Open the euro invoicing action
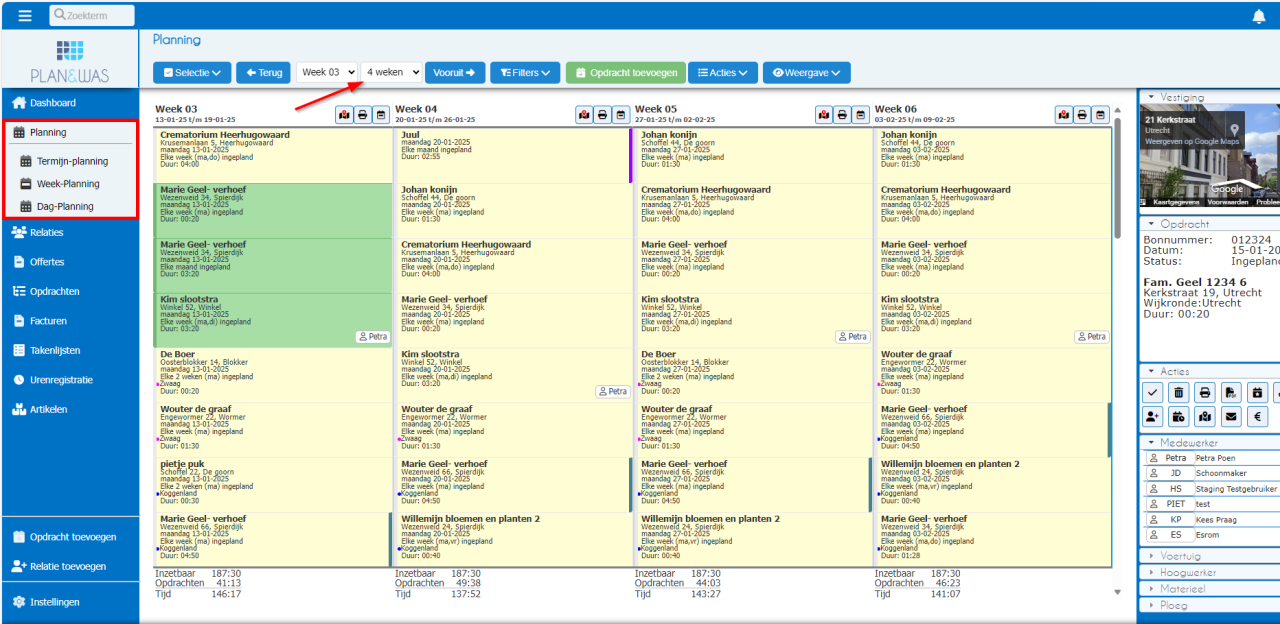 click(1257, 417)
